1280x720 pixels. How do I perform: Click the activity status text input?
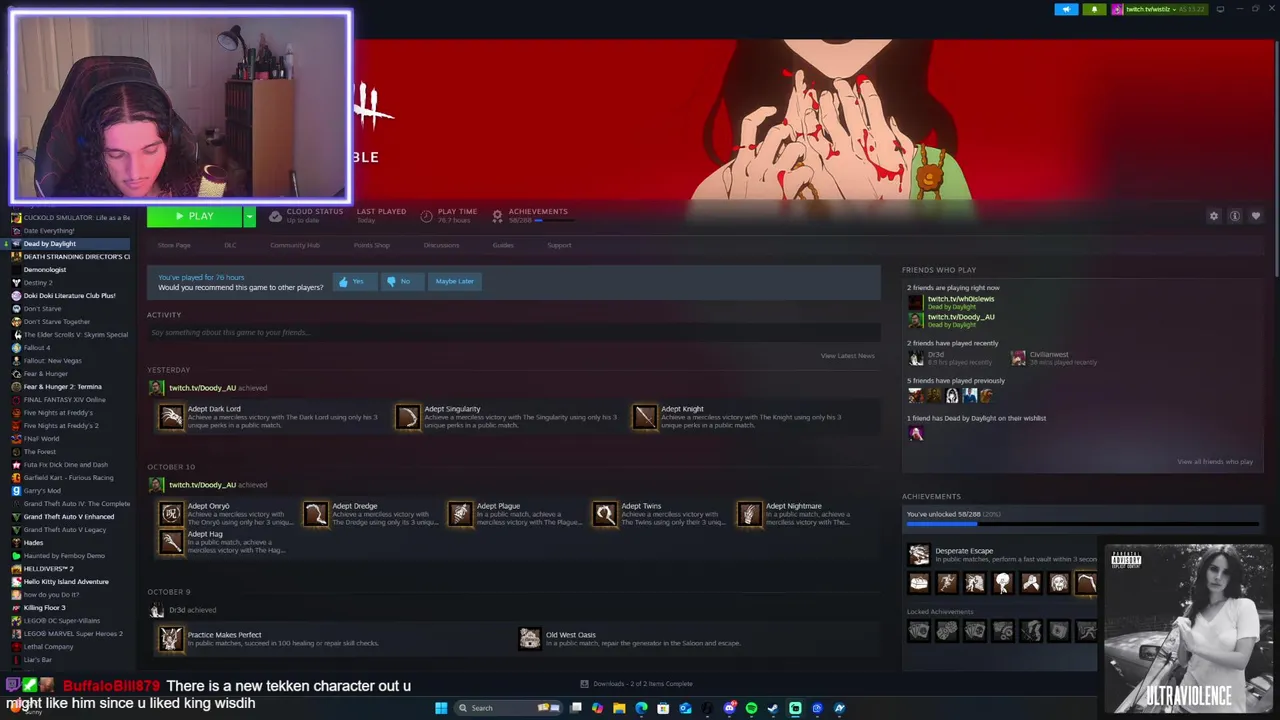(x=513, y=332)
